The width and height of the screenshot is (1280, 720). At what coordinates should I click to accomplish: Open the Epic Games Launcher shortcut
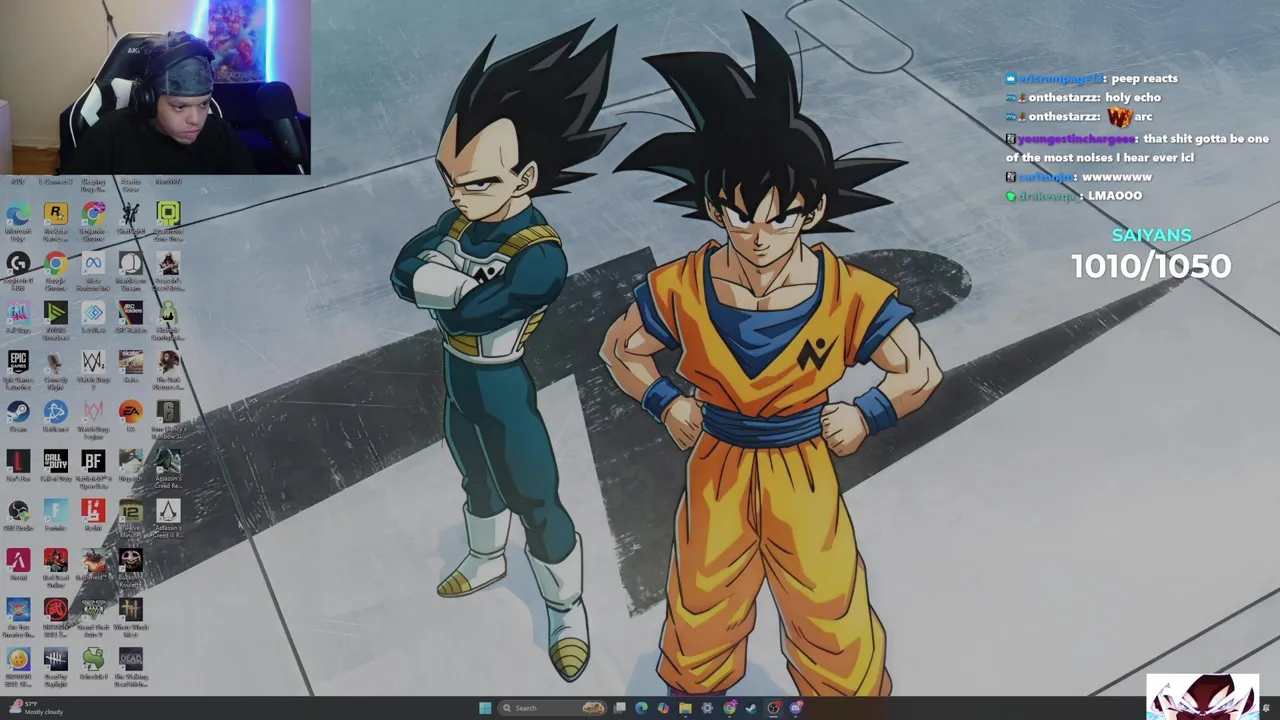click(18, 370)
